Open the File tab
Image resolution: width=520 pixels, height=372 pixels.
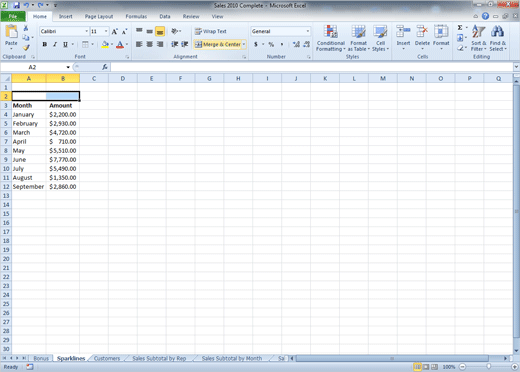[13, 16]
